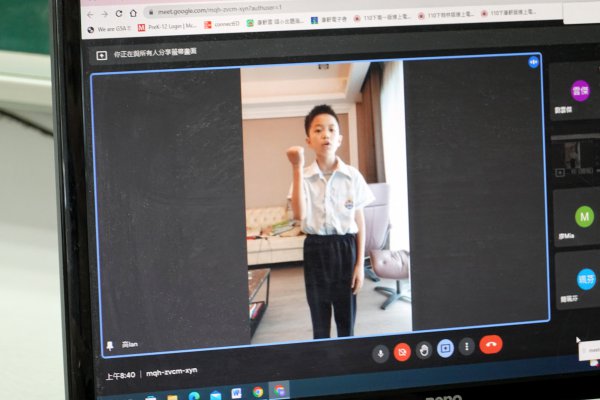Open the first 110下 bookmark
Viewport: 600px width, 400px height.
tap(382, 17)
